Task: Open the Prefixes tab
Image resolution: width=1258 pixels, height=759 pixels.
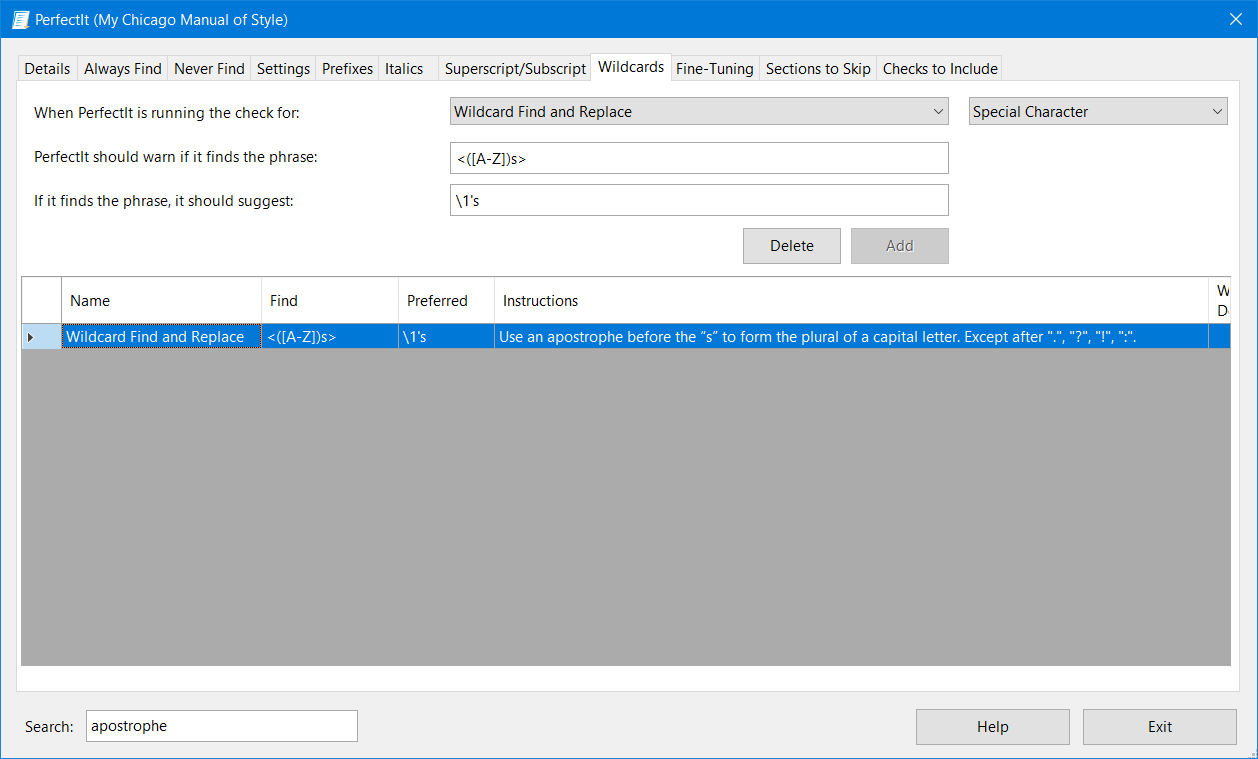Action: click(x=347, y=68)
